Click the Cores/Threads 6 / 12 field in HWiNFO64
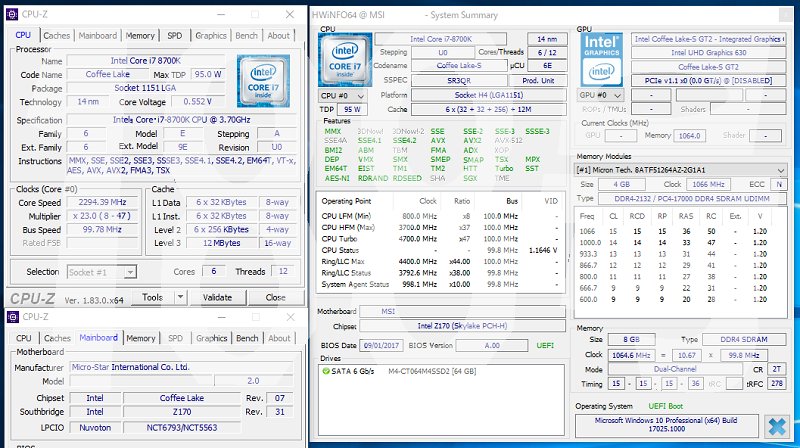Image resolution: width=800 pixels, height=448 pixels. pyautogui.click(x=547, y=53)
